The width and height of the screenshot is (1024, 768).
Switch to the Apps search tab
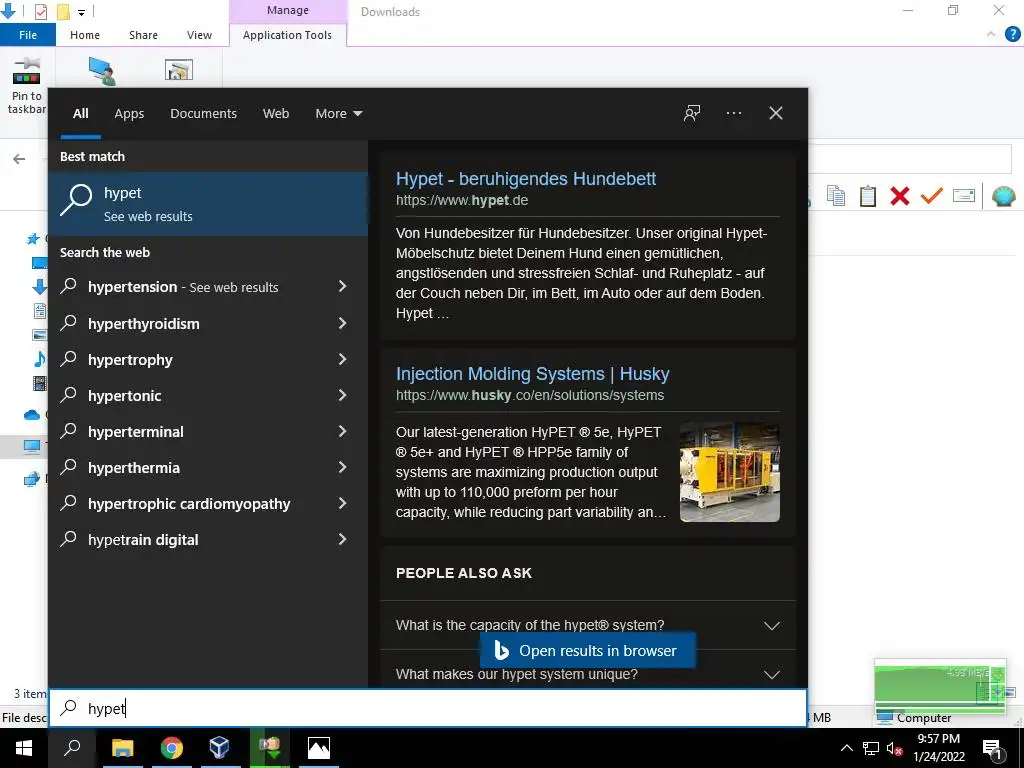pos(129,114)
